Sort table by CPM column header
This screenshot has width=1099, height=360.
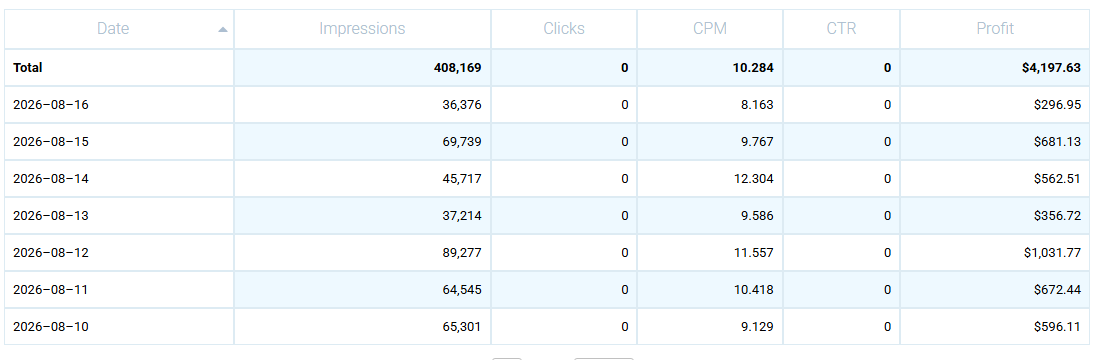710,29
